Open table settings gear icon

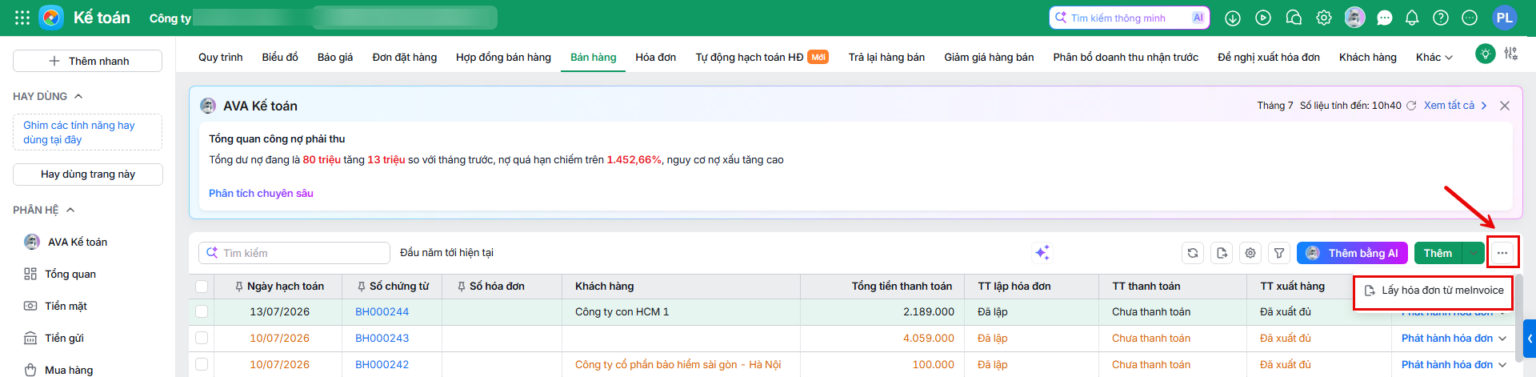click(x=1250, y=253)
